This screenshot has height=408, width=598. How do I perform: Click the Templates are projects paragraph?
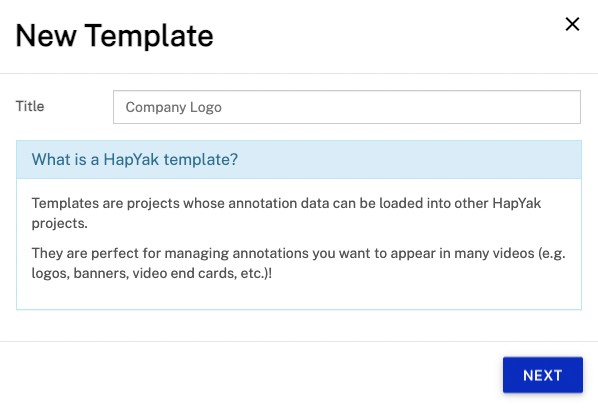pyautogui.click(x=286, y=213)
